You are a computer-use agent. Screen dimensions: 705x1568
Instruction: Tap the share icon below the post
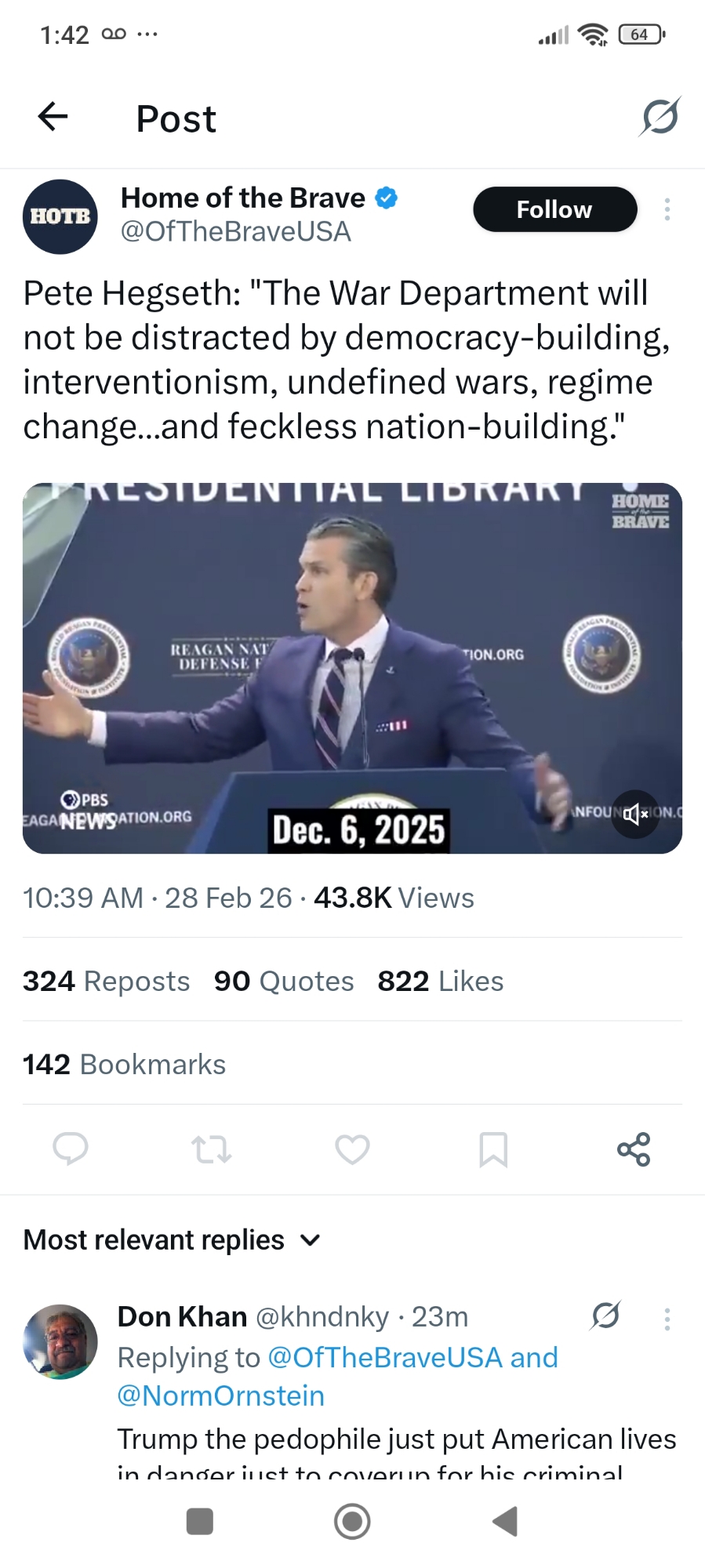[634, 1149]
